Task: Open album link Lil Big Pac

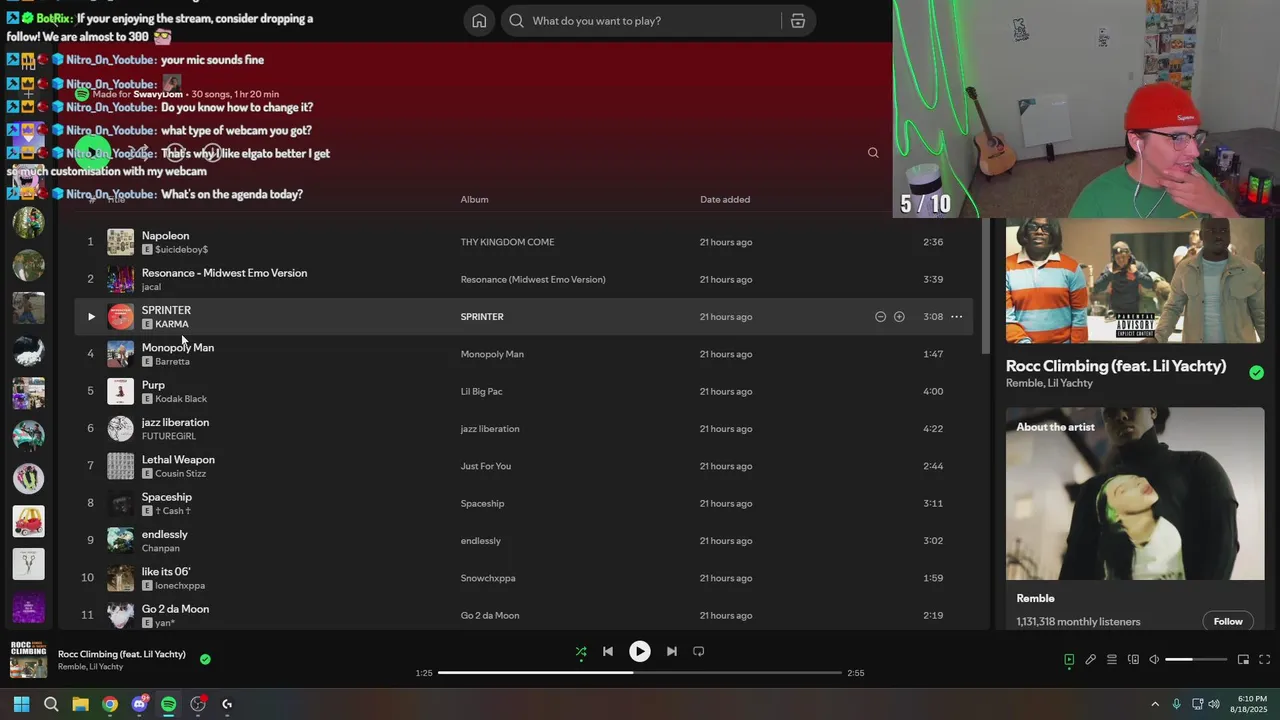Action: click(x=481, y=392)
